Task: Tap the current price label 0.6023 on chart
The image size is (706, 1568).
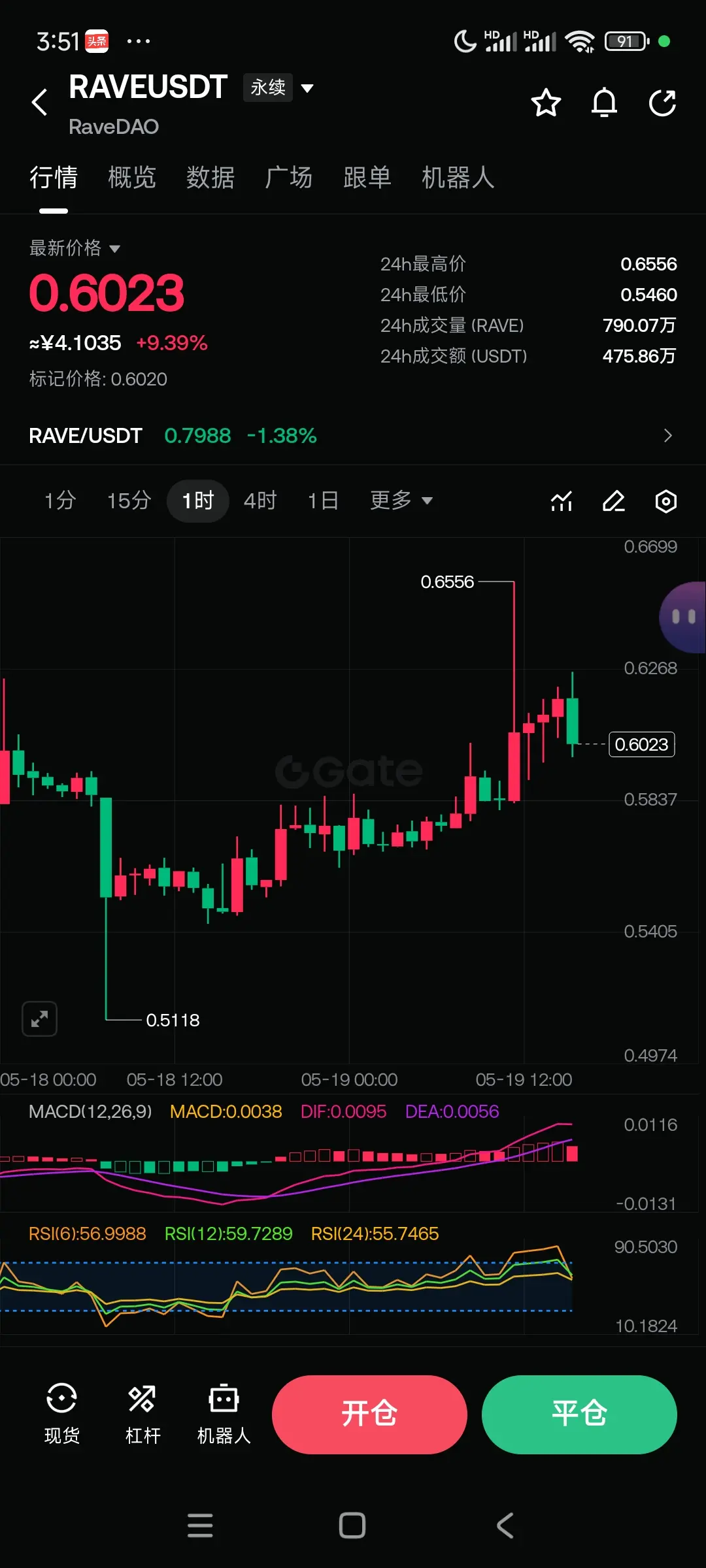Action: click(x=642, y=744)
